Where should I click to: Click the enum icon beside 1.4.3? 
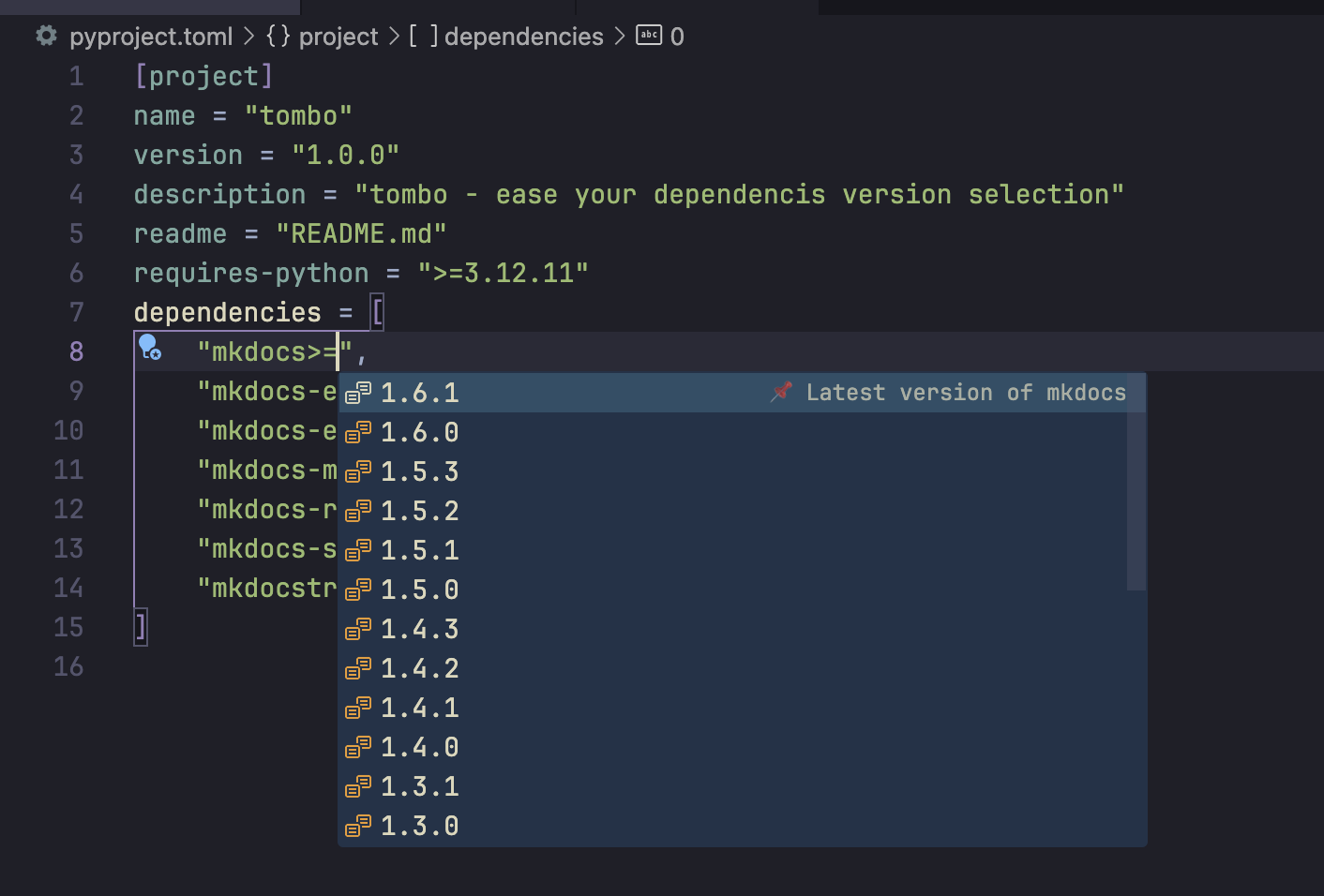[358, 629]
